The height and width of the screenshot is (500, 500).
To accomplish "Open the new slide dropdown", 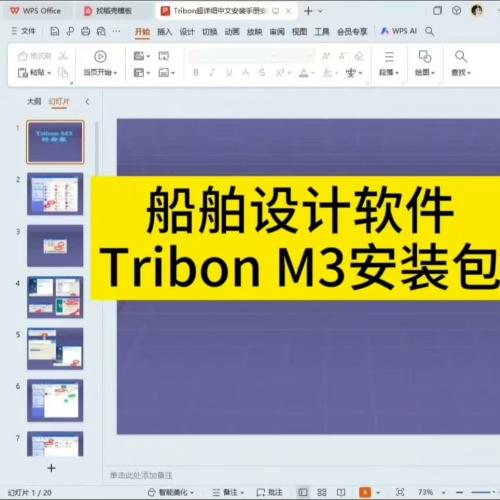I will [x=142, y=56].
